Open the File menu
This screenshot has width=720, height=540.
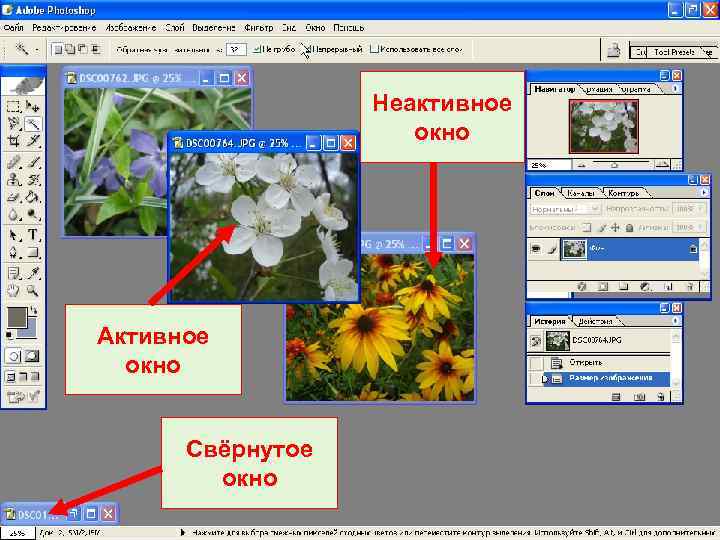13,28
